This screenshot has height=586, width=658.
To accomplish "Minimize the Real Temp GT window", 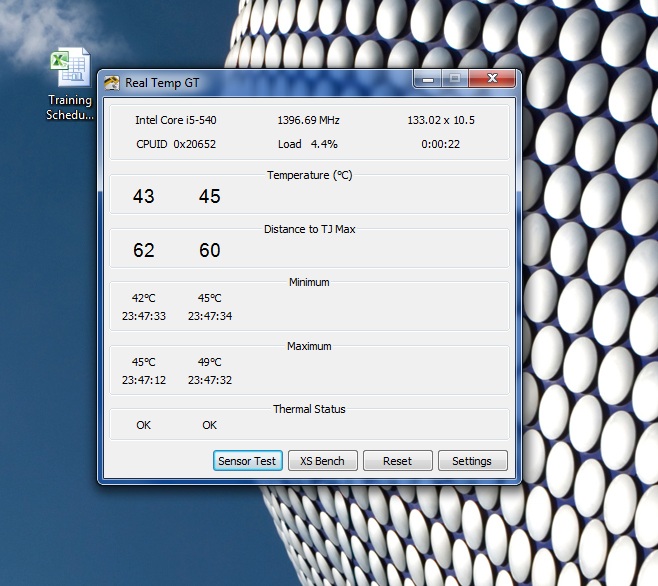I will (429, 79).
